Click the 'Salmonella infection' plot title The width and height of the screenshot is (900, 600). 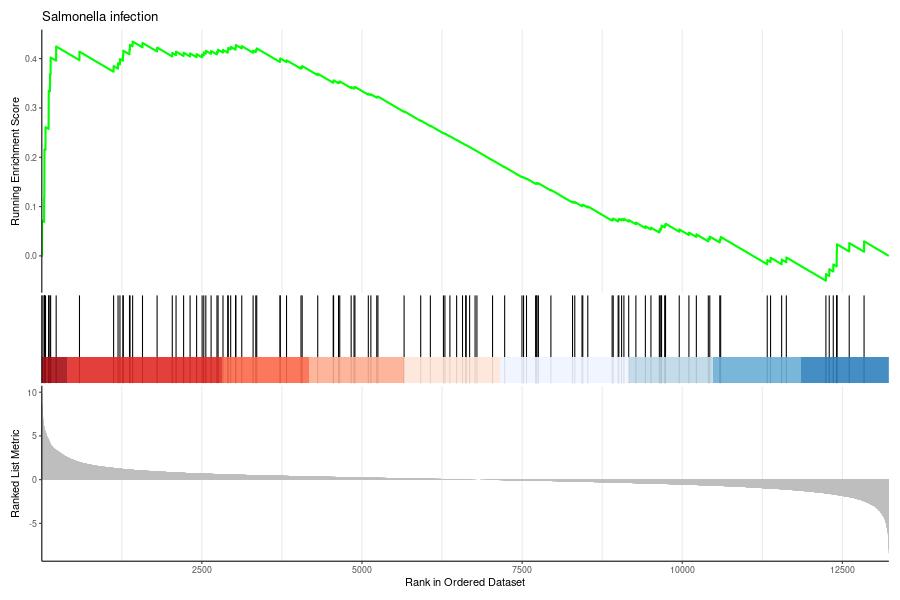click(x=100, y=17)
